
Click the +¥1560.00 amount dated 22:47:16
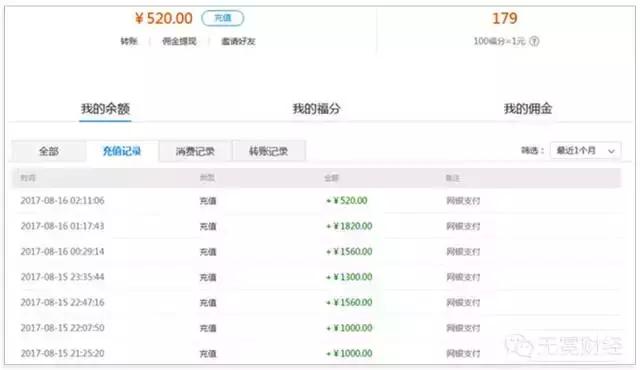coord(349,302)
